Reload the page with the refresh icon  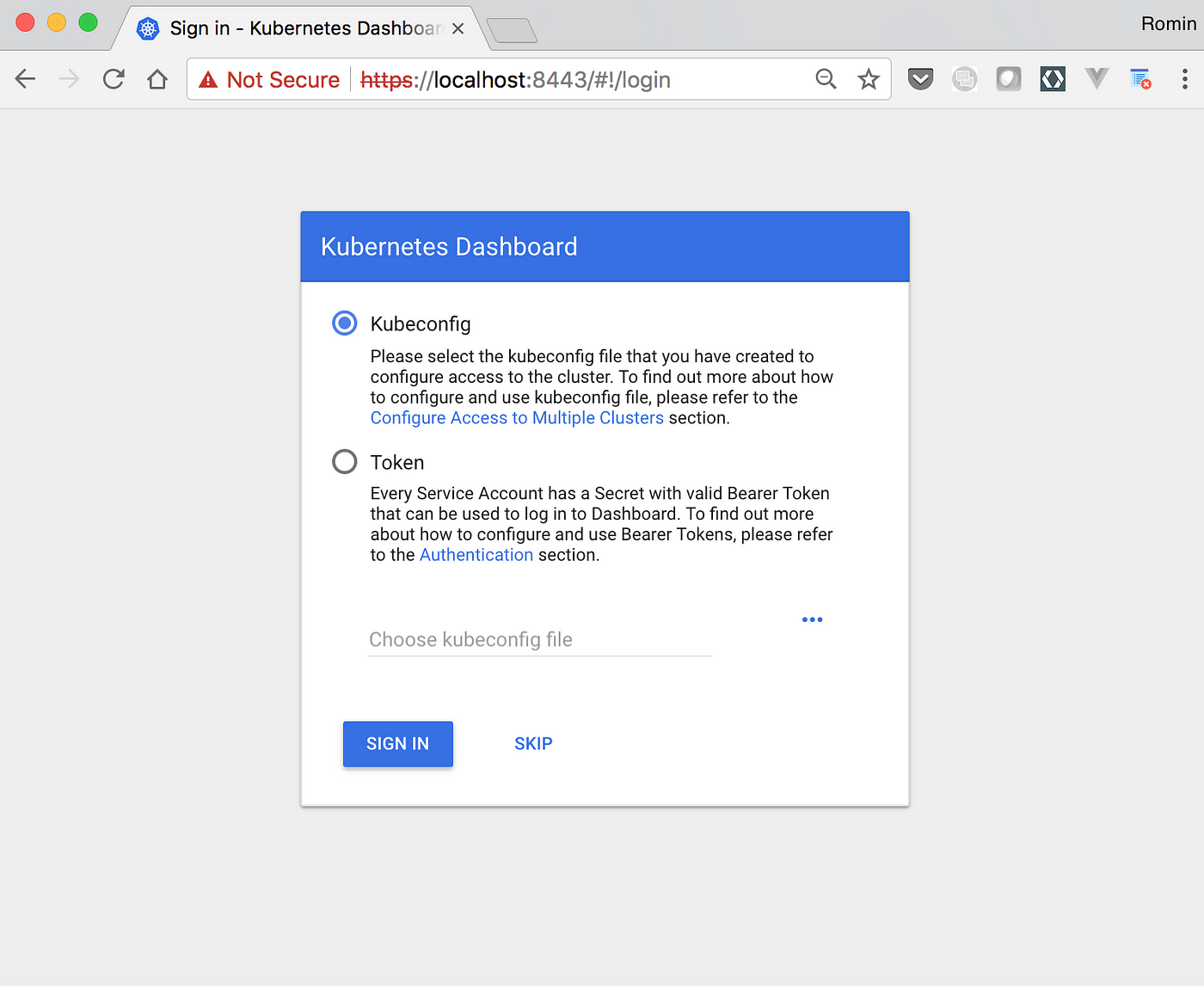[114, 79]
